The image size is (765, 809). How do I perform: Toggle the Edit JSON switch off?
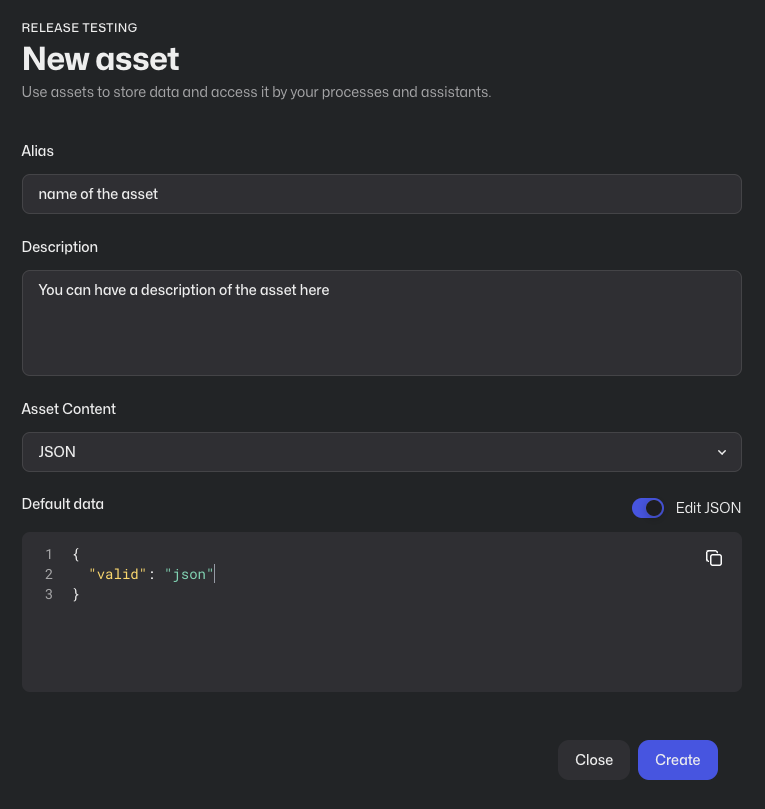(x=647, y=508)
